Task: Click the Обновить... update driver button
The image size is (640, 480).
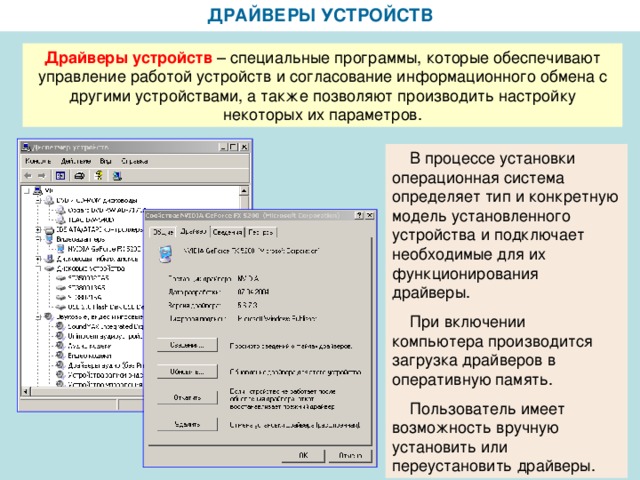Action: point(187,372)
